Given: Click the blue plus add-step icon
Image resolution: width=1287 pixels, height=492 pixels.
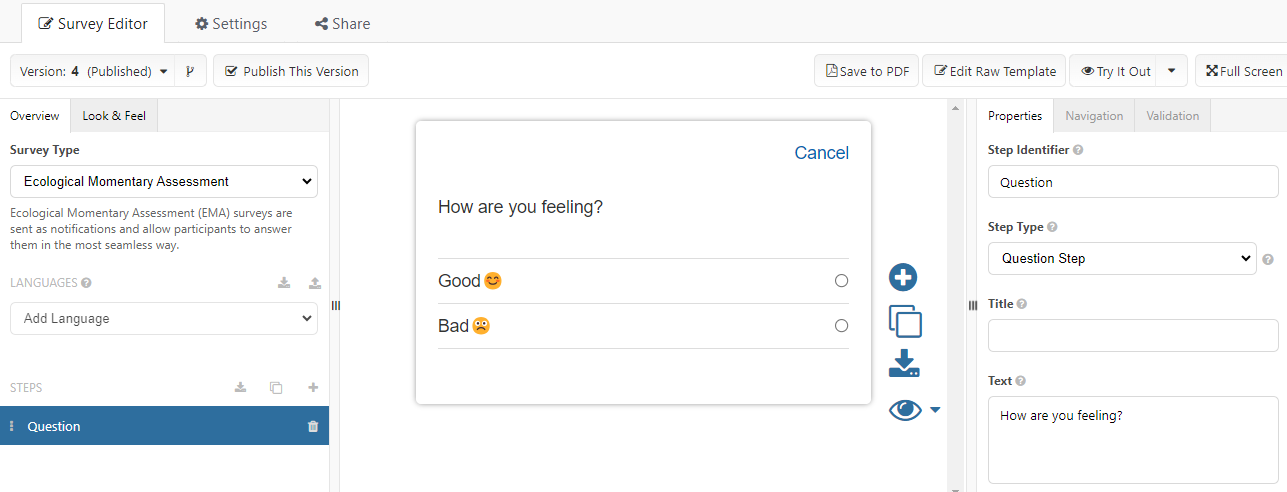Looking at the screenshot, I should click(x=903, y=278).
